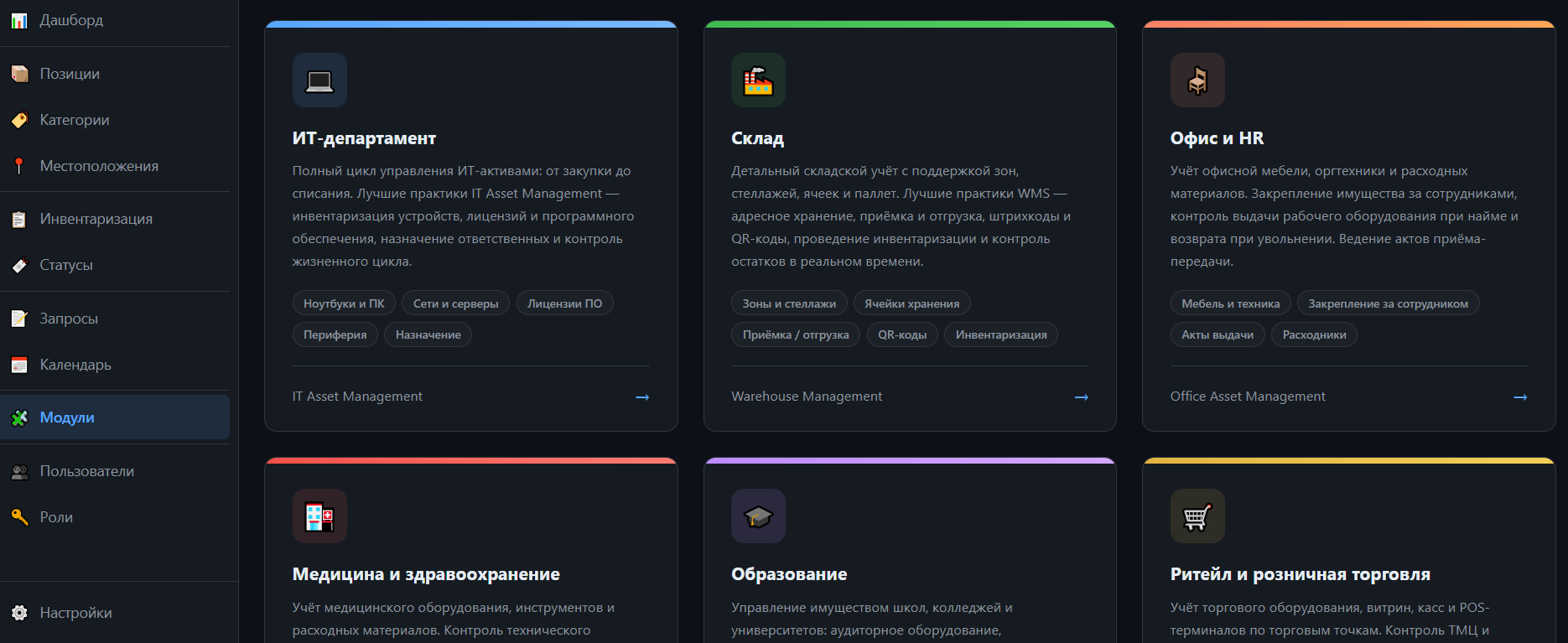Image resolution: width=1568 pixels, height=643 pixels.
Task: Click the Местоположения pin icon
Action: pyautogui.click(x=19, y=167)
